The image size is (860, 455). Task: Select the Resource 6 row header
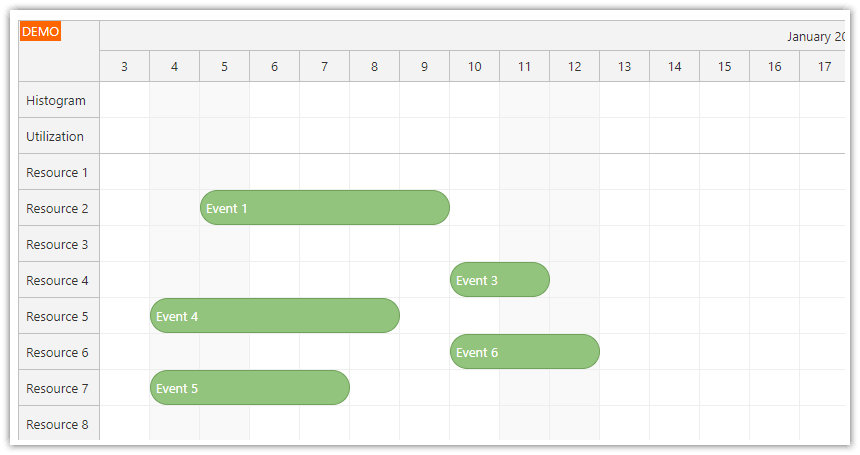tap(58, 353)
